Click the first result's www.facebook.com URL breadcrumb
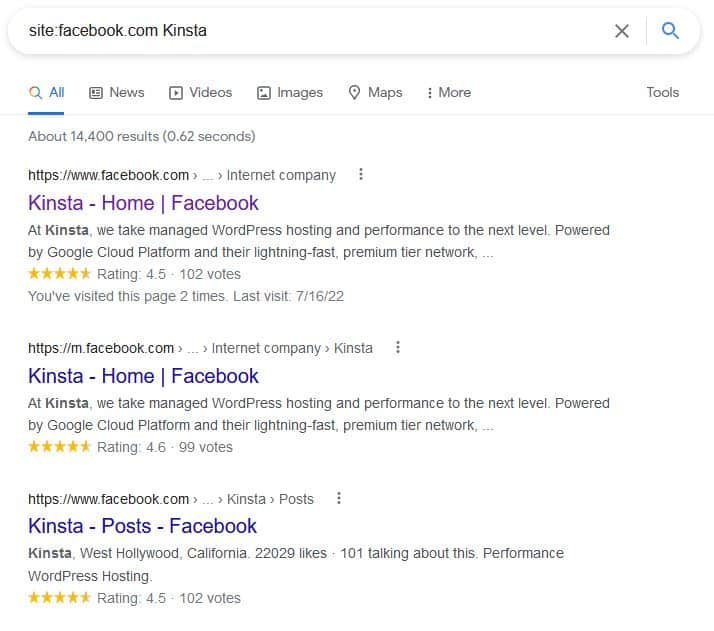 click(108, 175)
